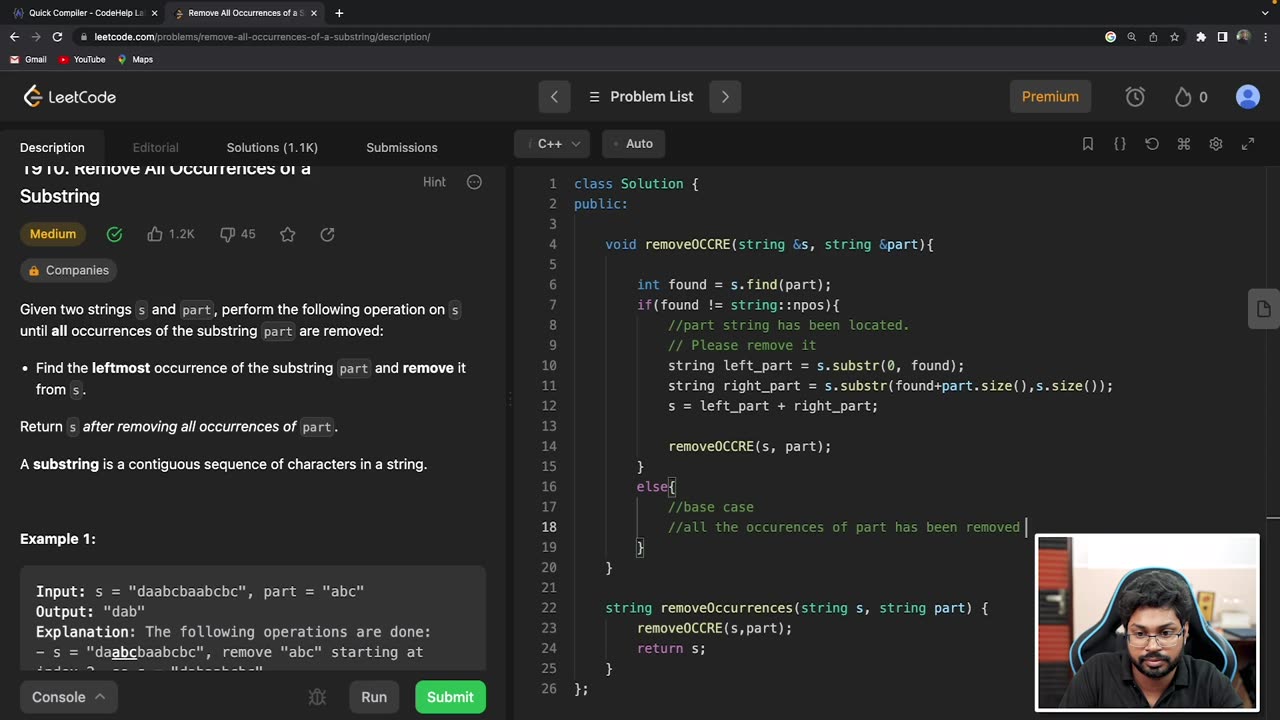Click the debugger bug icon
The width and height of the screenshot is (1280, 720).
point(318,697)
